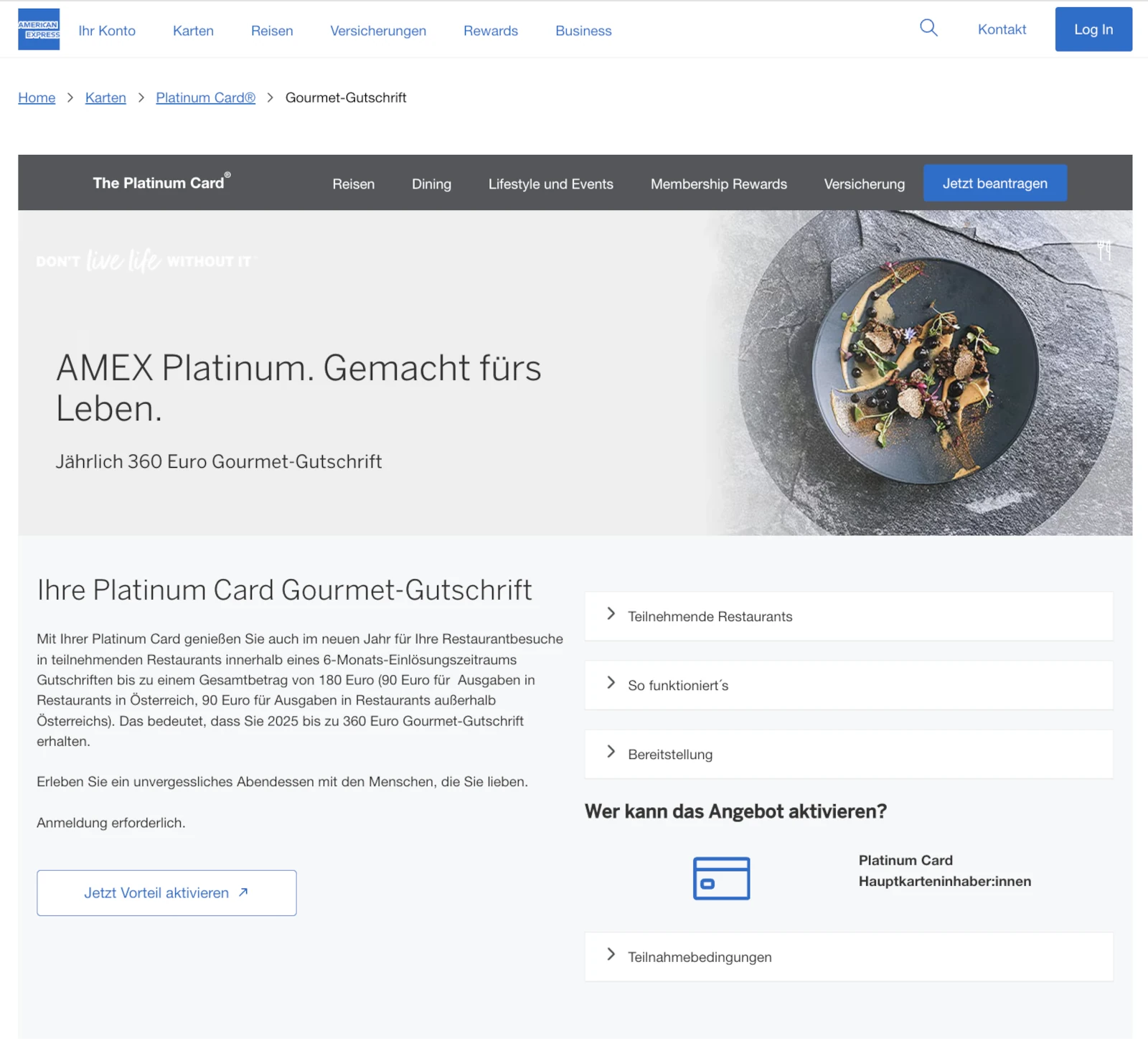Click the Kontakt link
The height and width of the screenshot is (1056, 1148).
click(x=1002, y=29)
